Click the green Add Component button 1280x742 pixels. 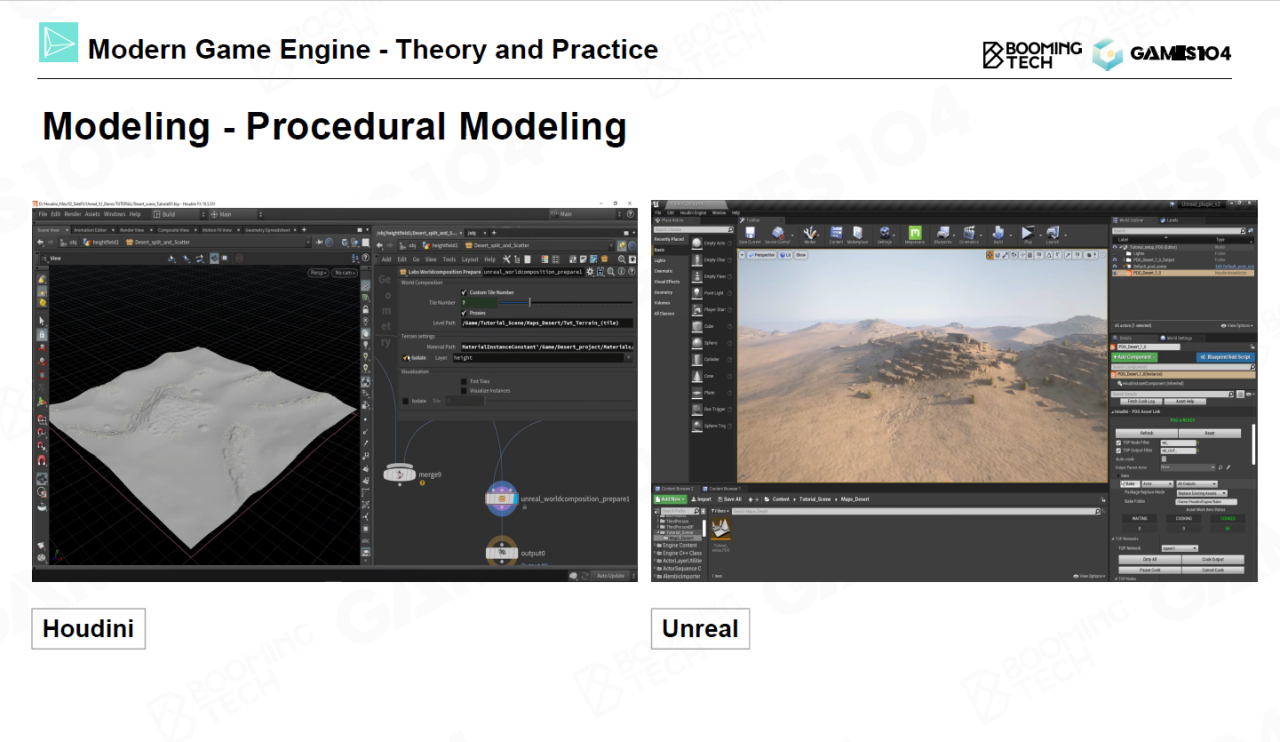tap(1134, 357)
